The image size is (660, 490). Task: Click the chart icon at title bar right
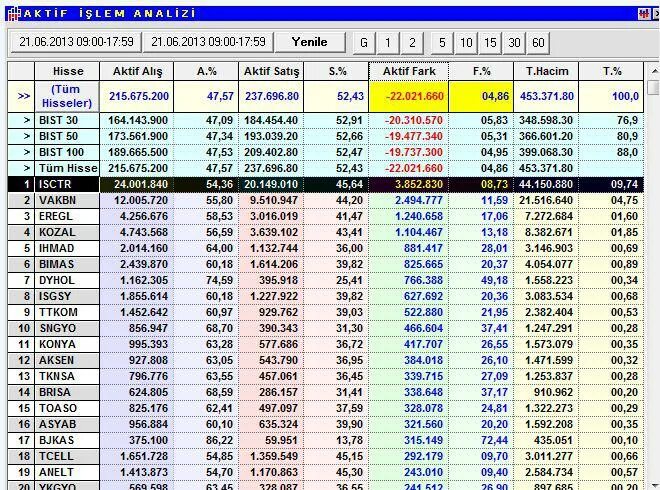pos(644,14)
